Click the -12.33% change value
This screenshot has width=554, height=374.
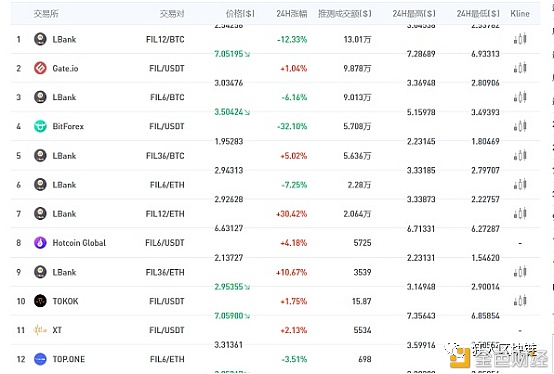pos(292,39)
